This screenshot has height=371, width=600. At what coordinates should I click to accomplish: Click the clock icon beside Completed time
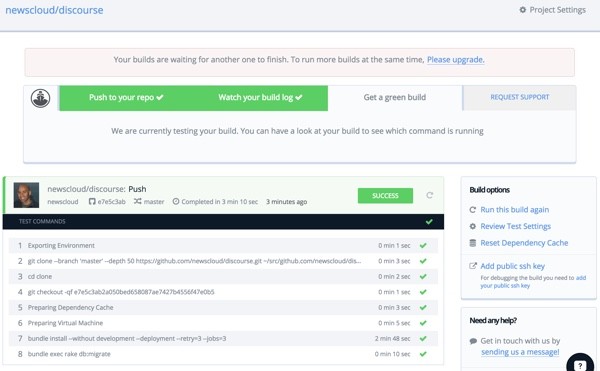click(x=176, y=201)
